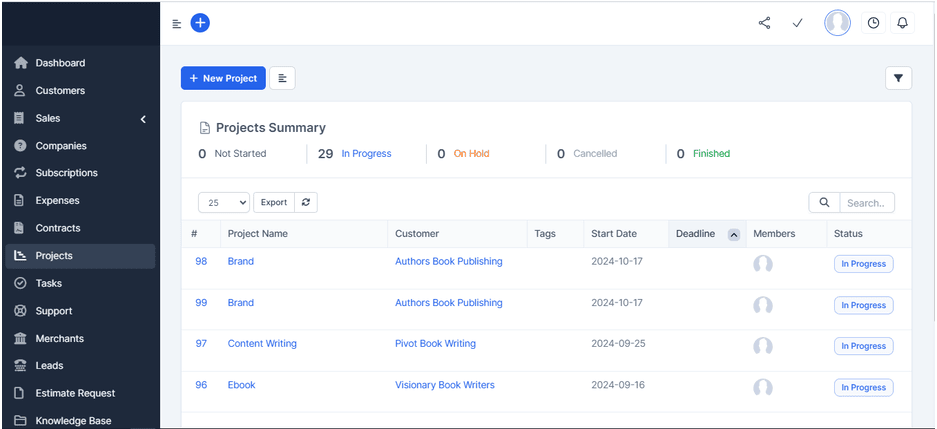Go to Tasks in the sidebar

coord(49,283)
